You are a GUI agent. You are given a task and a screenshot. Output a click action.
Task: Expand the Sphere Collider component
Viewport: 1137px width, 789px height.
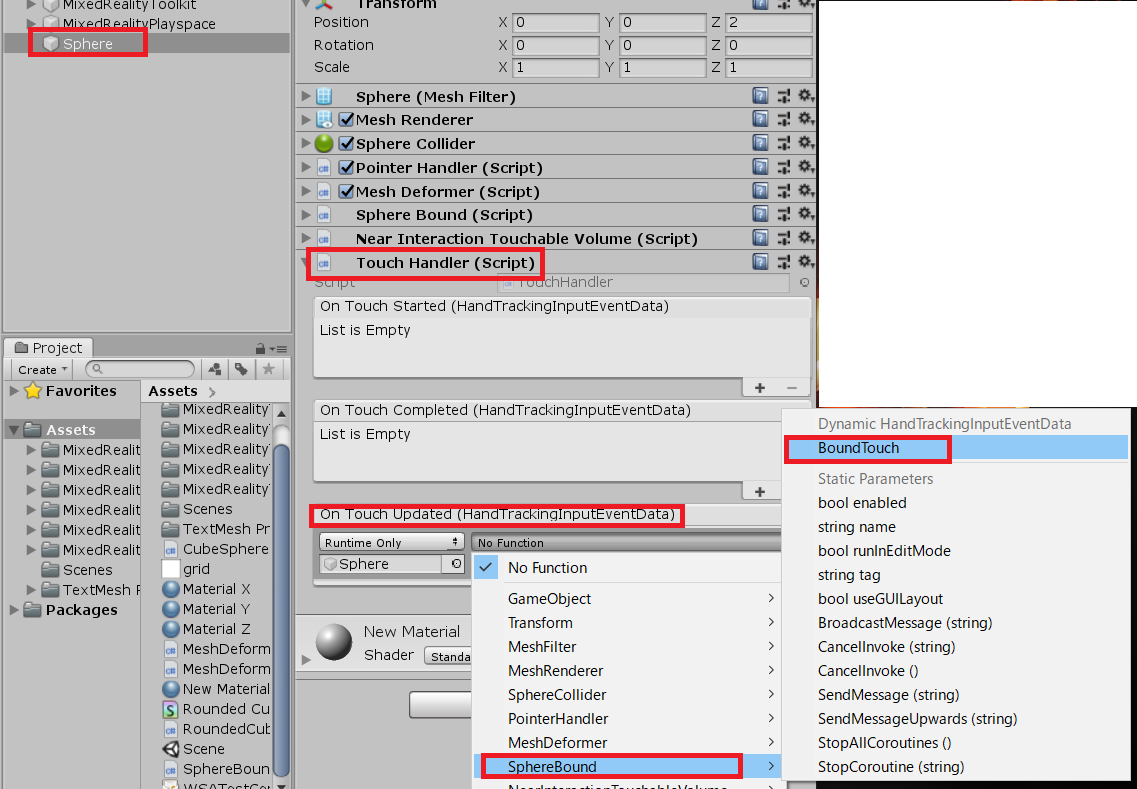(306, 143)
